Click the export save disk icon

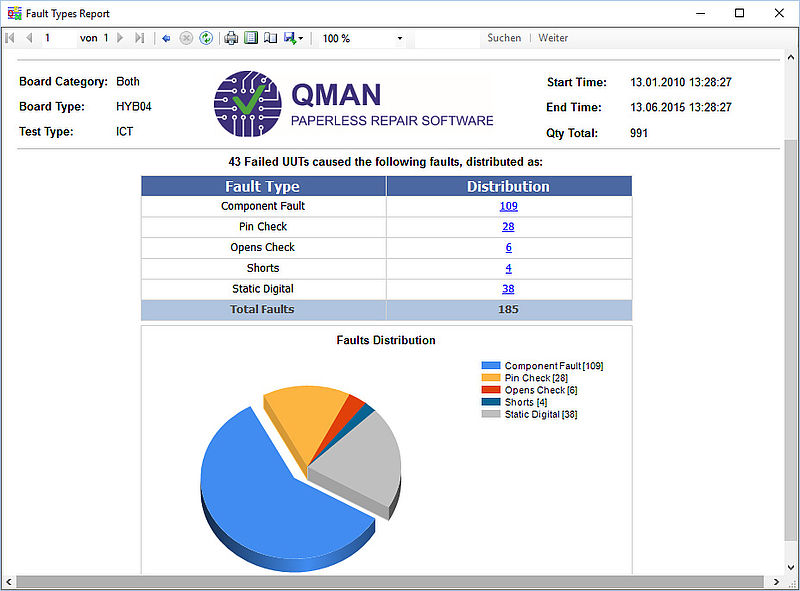290,38
